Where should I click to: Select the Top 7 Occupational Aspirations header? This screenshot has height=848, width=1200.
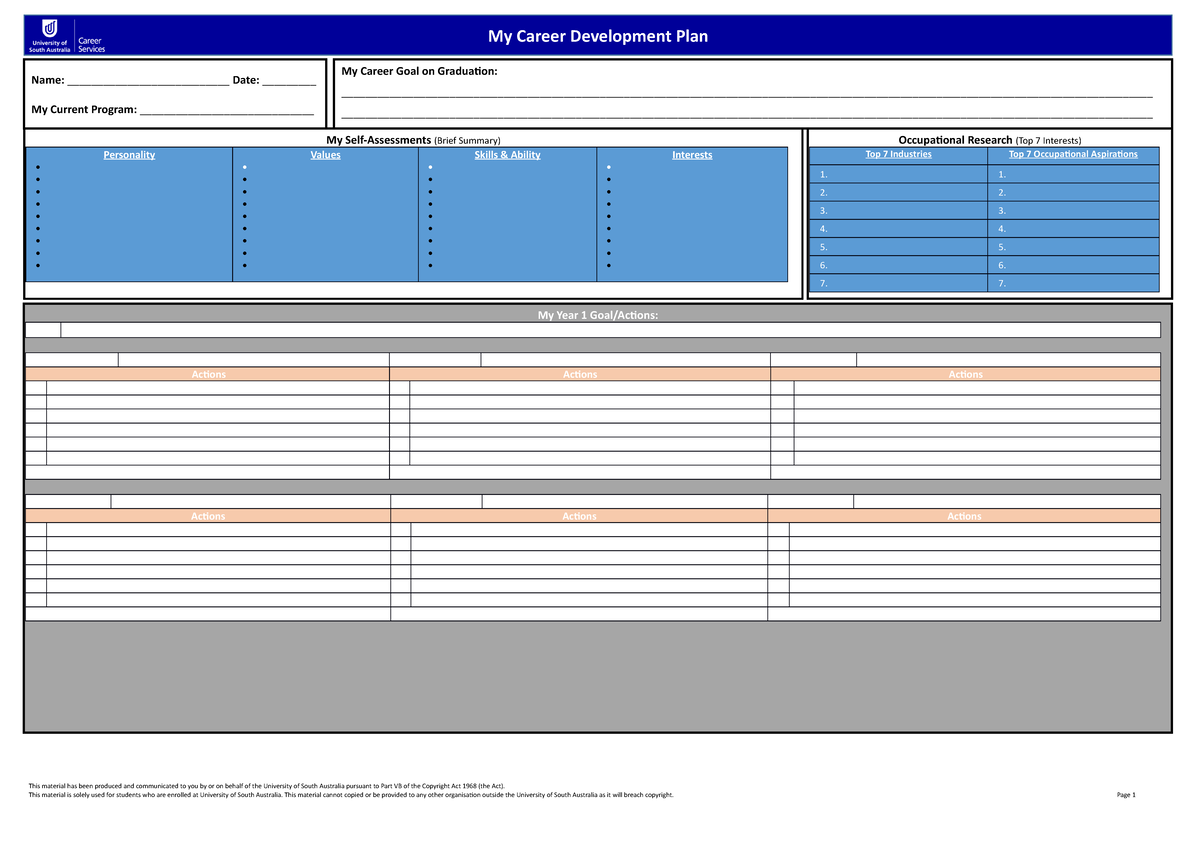point(1075,154)
